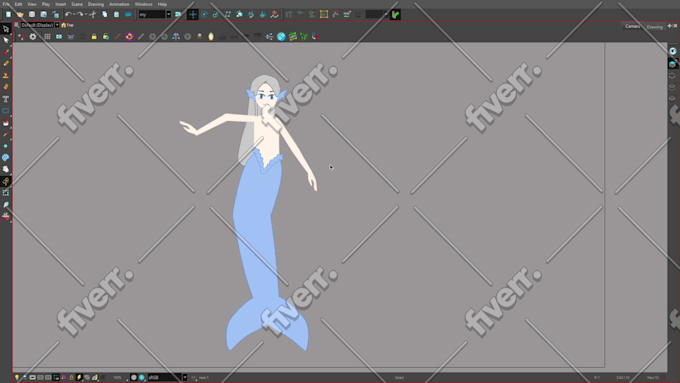Image resolution: width=680 pixels, height=383 pixels.
Task: Pick the Stamp tool
Action: tap(6, 75)
